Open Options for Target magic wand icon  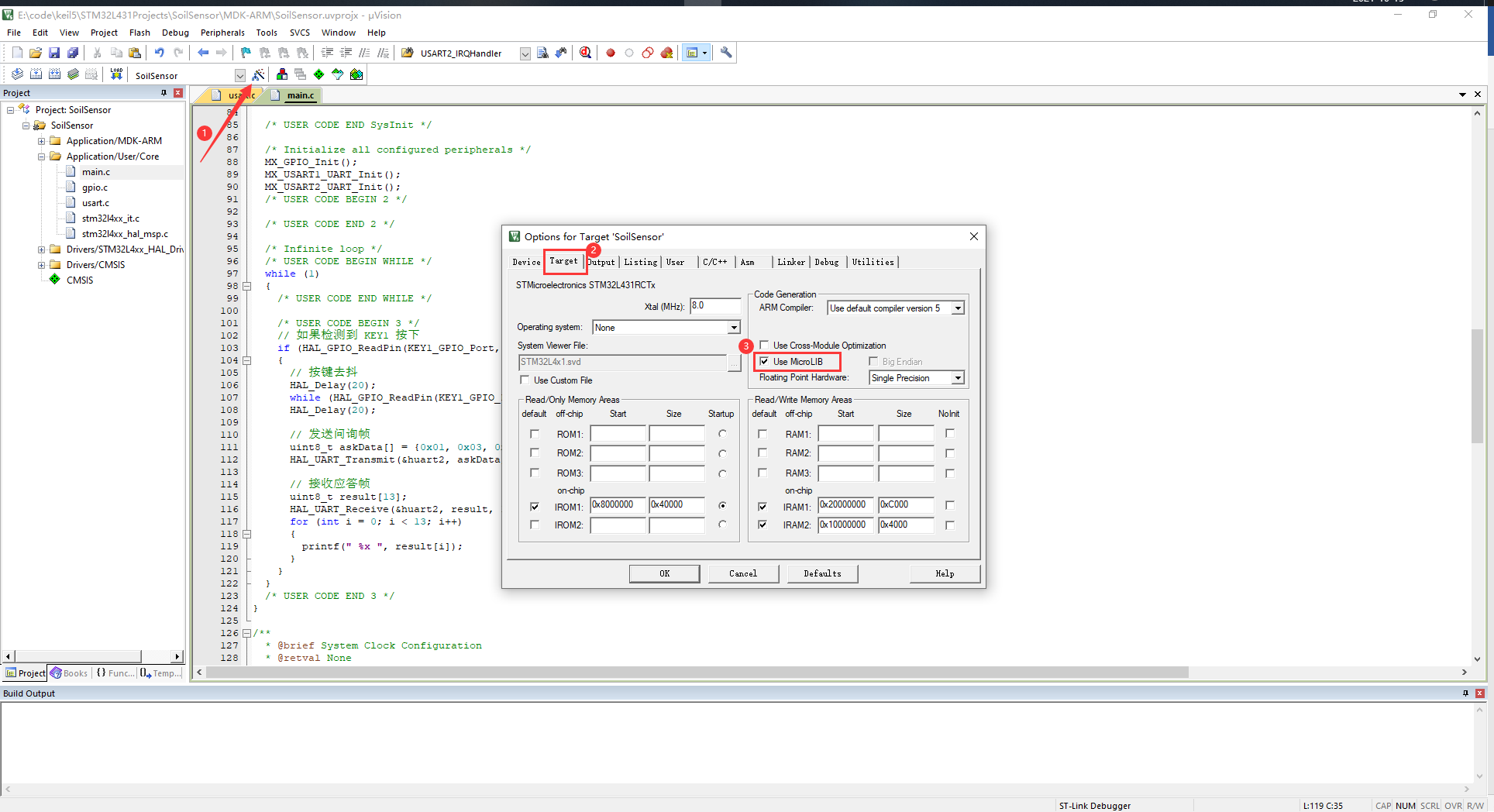(x=258, y=74)
